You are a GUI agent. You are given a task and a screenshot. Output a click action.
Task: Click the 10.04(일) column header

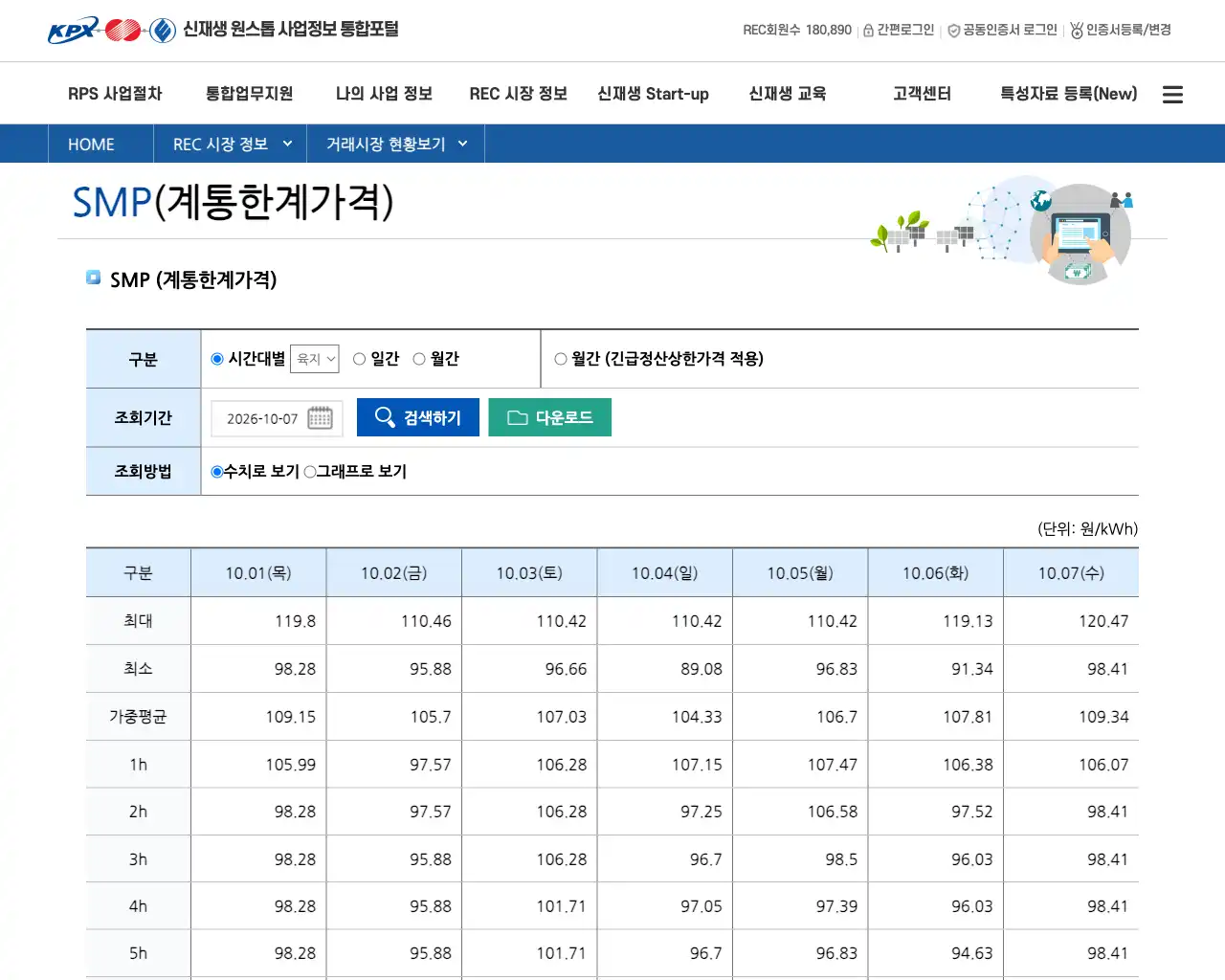coord(665,573)
